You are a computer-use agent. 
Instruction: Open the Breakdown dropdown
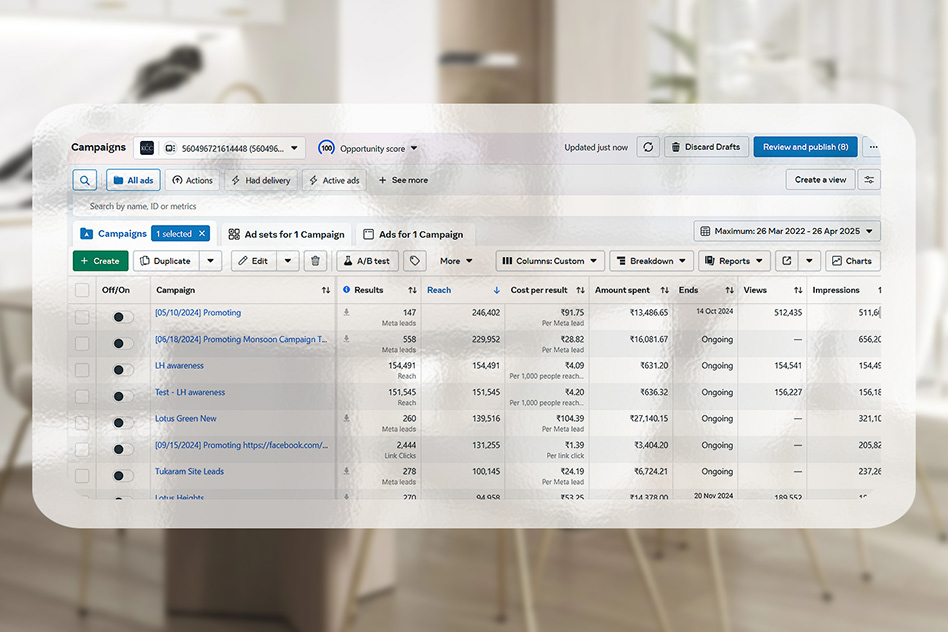(651, 261)
